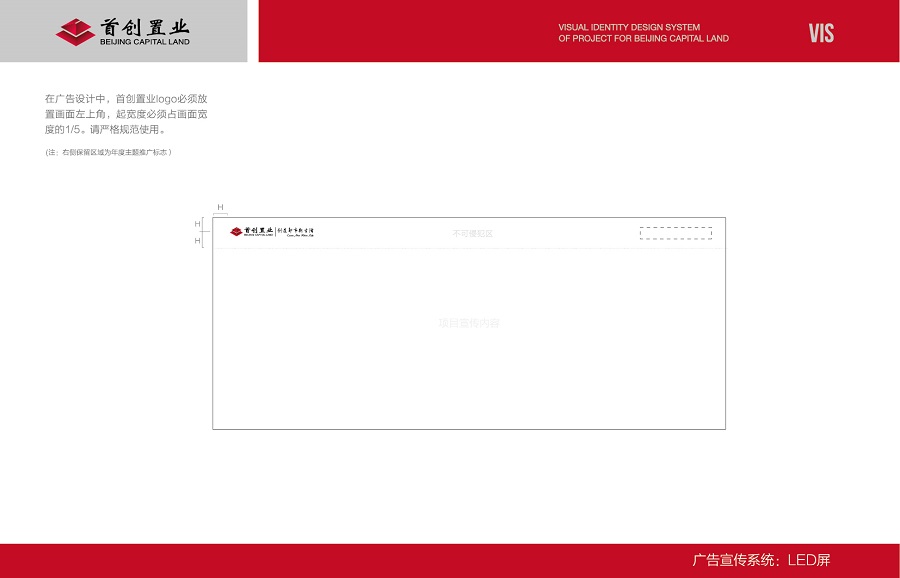Click the red Beijing Capital Land logo emblem
The image size is (900, 578).
pos(75,32)
